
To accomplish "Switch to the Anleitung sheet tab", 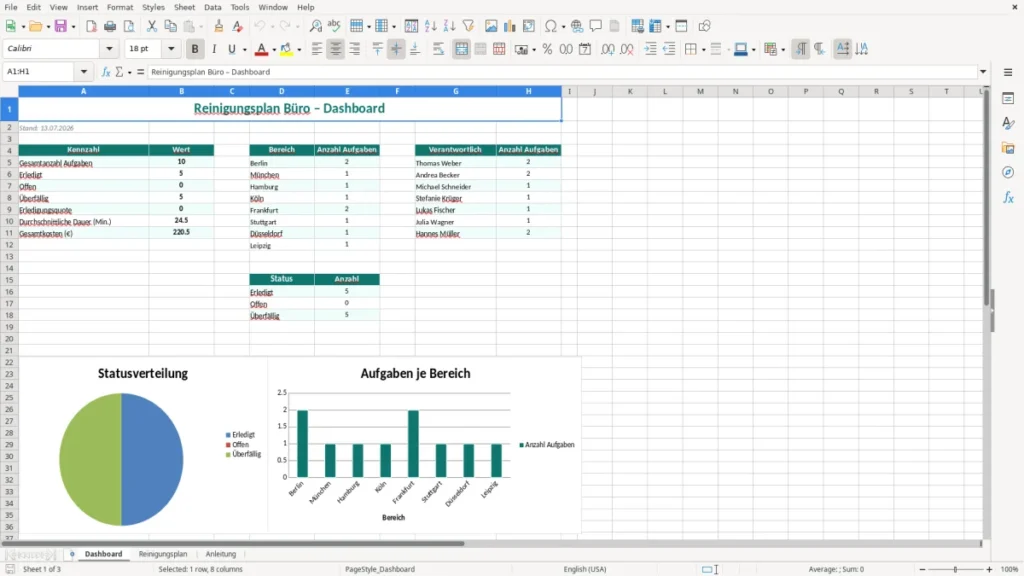I will [221, 554].
